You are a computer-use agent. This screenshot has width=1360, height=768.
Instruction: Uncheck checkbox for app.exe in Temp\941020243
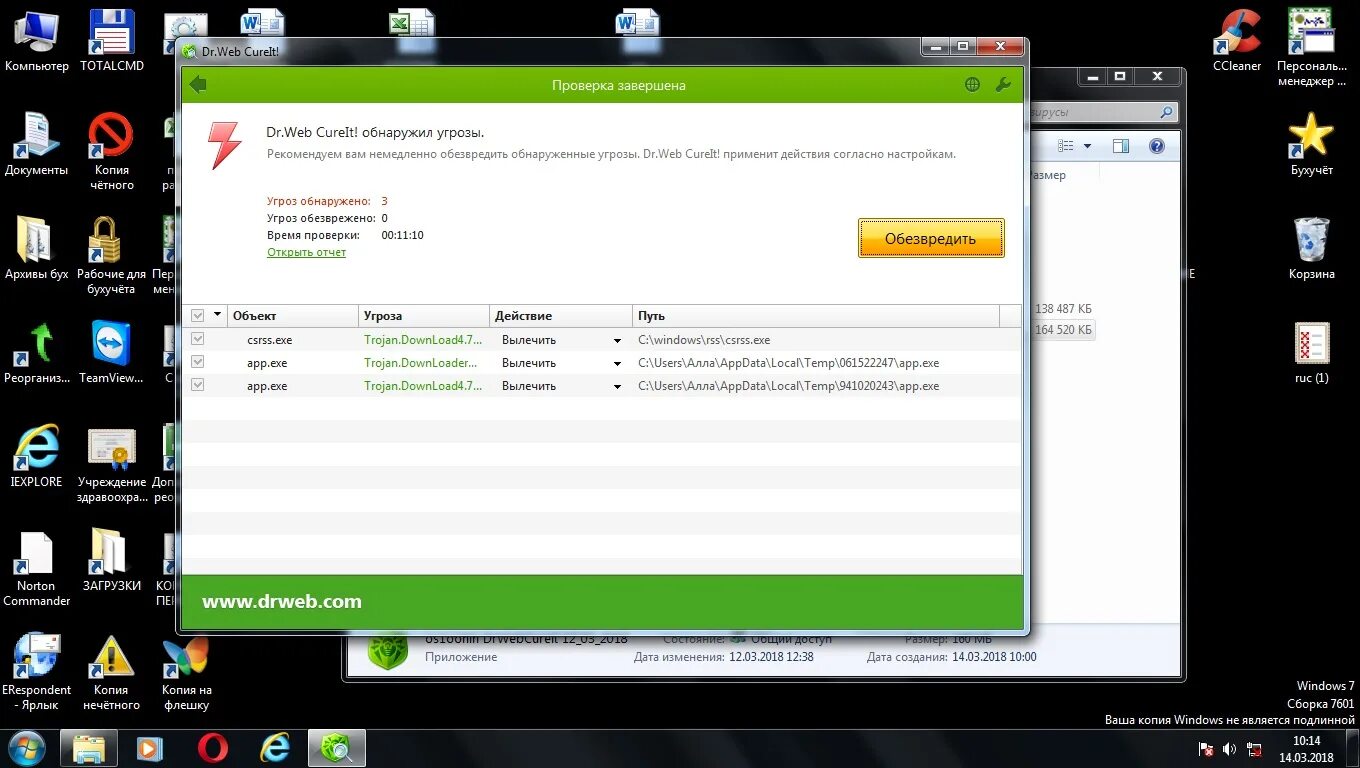click(197, 385)
